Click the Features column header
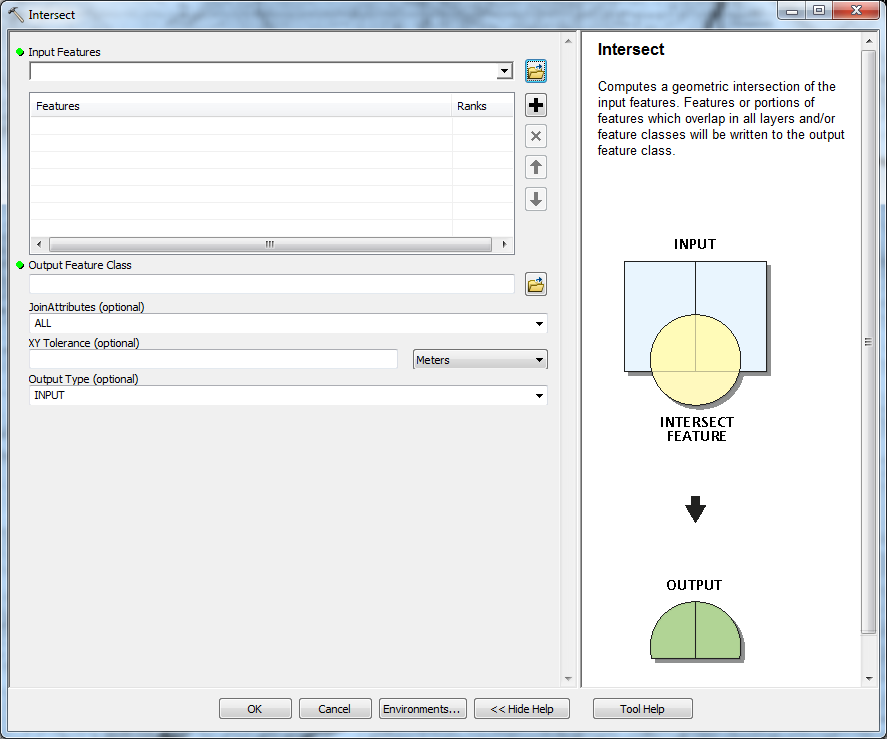Viewport: 887px width, 739px height. (240, 106)
